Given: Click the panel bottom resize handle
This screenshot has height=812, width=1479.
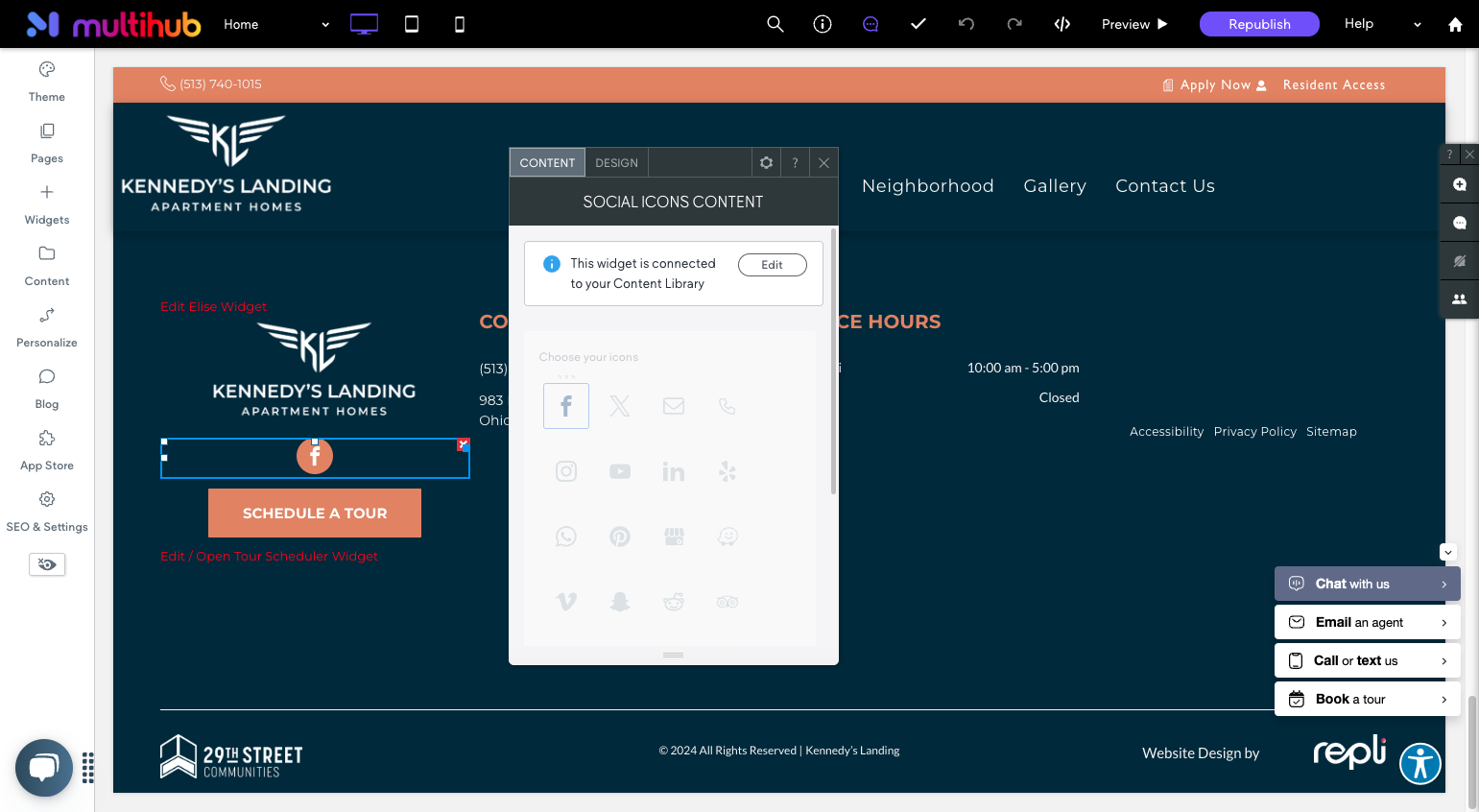Looking at the screenshot, I should pyautogui.click(x=674, y=655).
